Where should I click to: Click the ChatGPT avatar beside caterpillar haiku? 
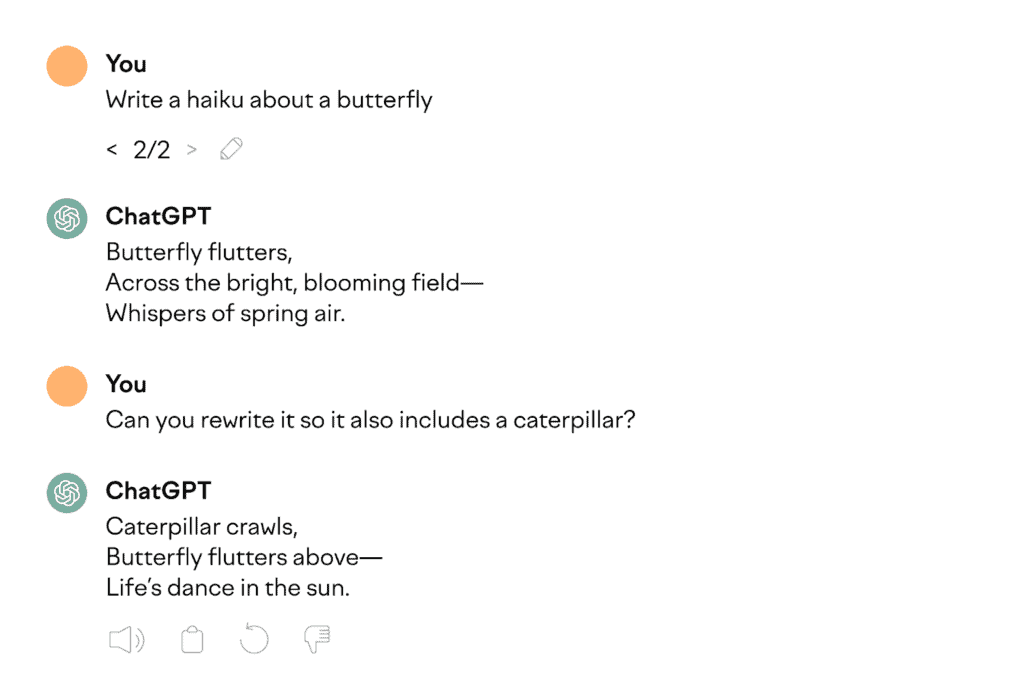(67, 492)
